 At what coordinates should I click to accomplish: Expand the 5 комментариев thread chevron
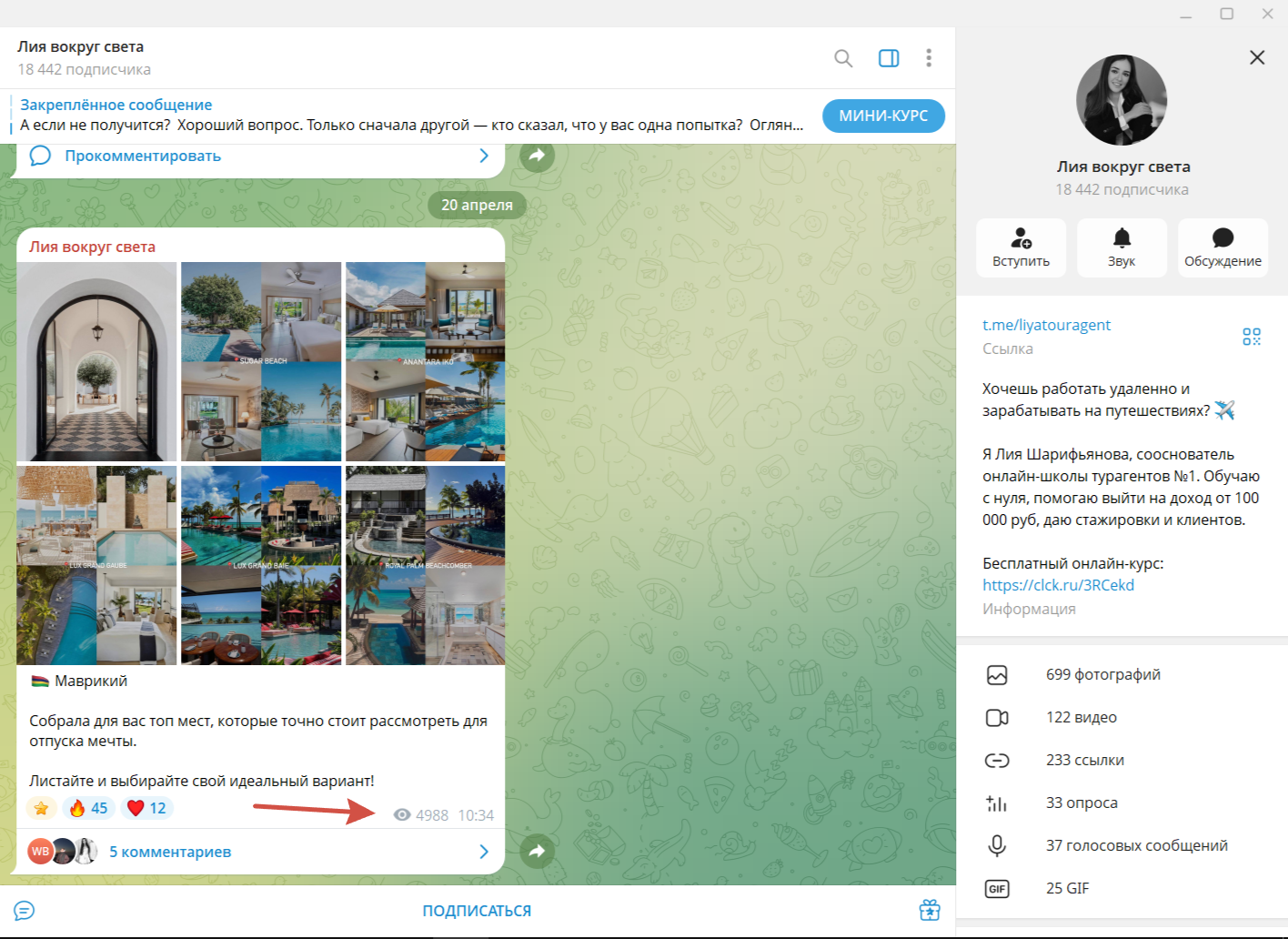coord(484,852)
